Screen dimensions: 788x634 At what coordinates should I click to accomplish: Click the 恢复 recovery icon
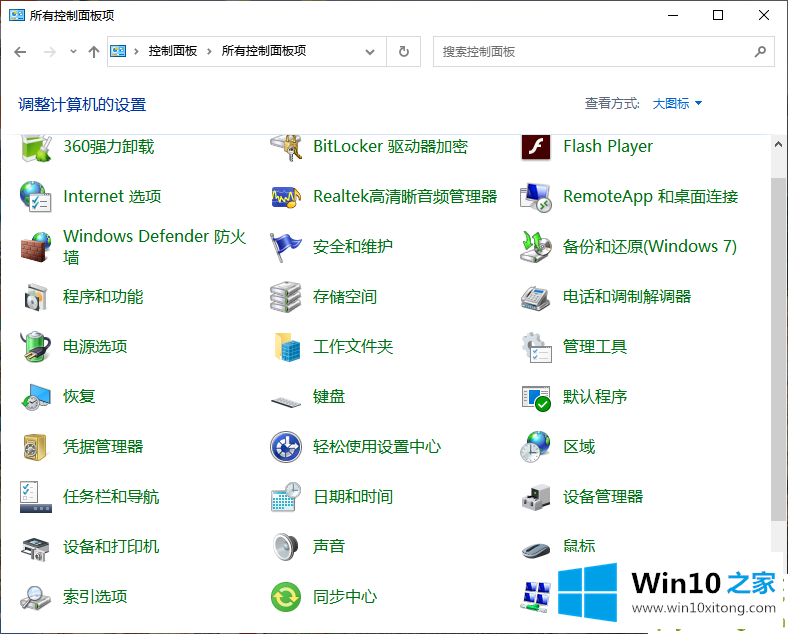(x=35, y=397)
